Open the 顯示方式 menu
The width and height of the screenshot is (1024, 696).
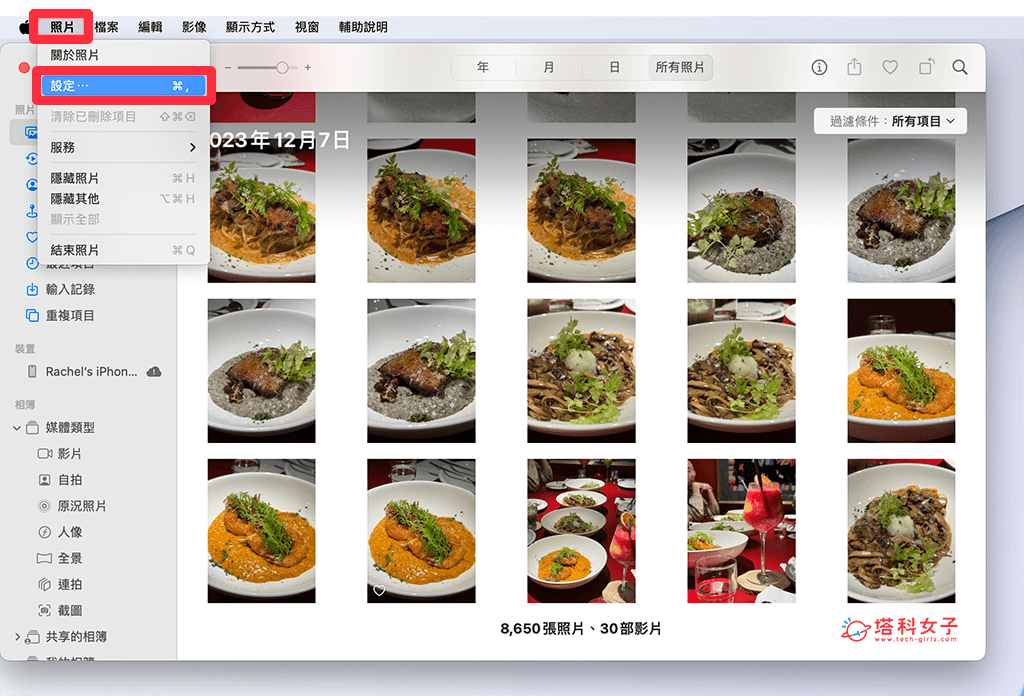(x=250, y=27)
